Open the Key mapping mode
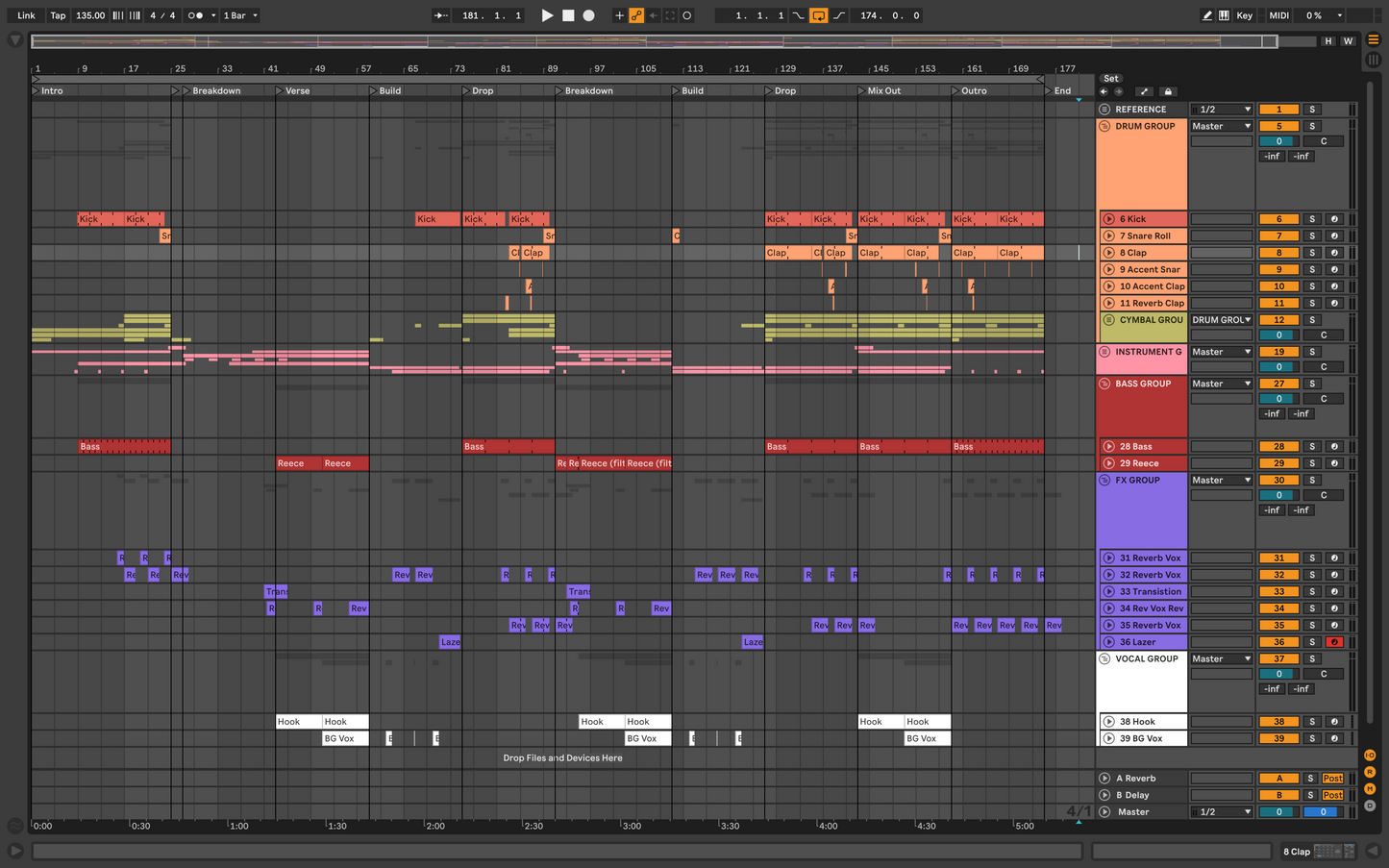 coord(1244,15)
